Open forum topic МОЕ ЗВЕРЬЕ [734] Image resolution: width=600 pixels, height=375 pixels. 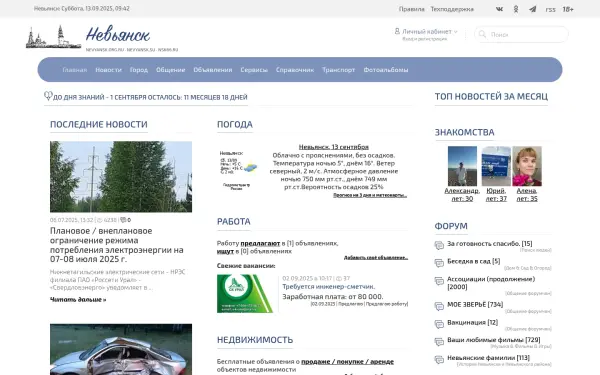pos(475,305)
